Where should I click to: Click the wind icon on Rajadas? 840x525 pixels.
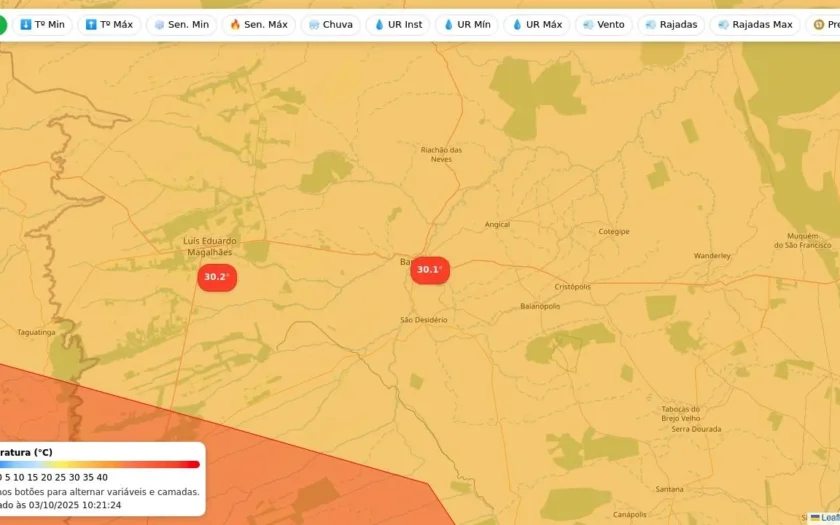coord(651,25)
